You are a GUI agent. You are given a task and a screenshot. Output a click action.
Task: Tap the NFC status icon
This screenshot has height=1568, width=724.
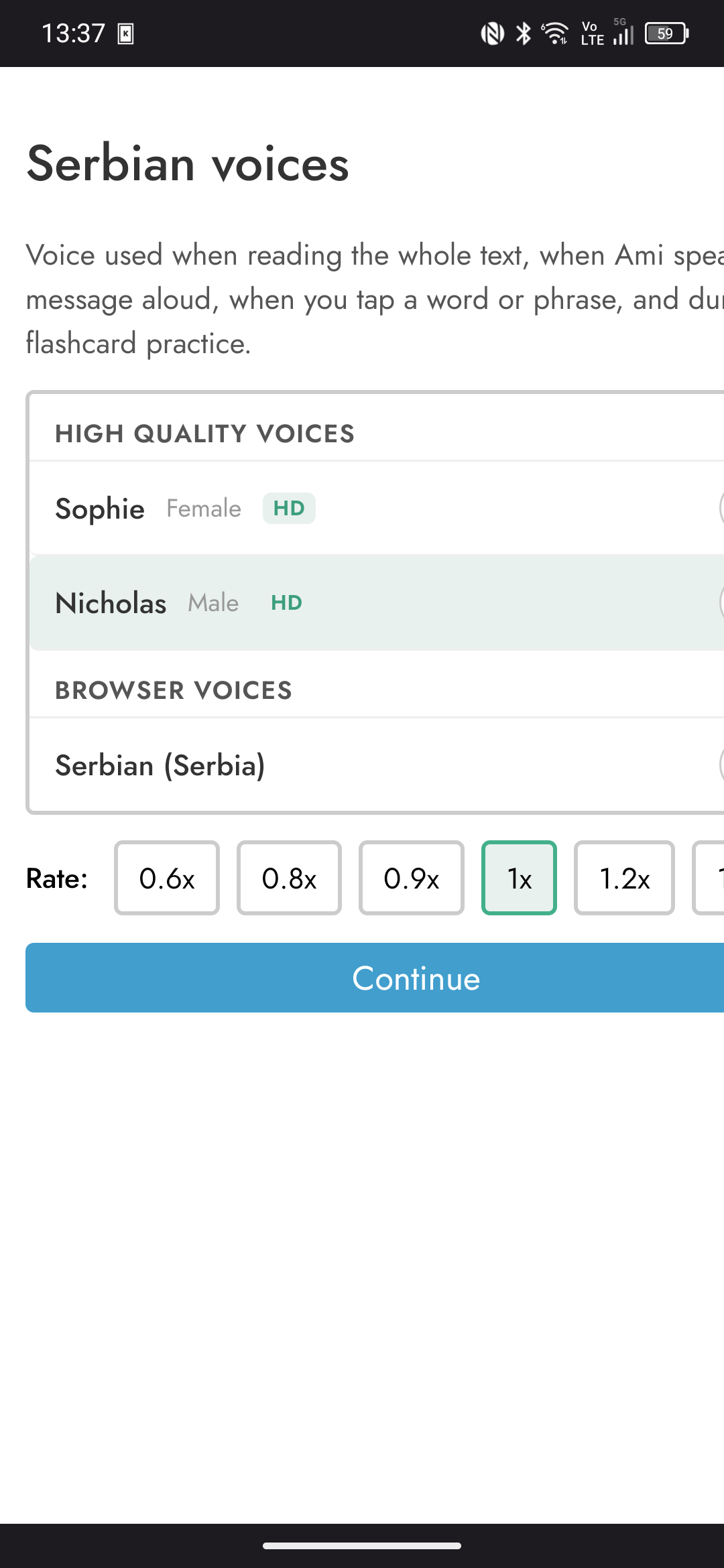tap(493, 33)
